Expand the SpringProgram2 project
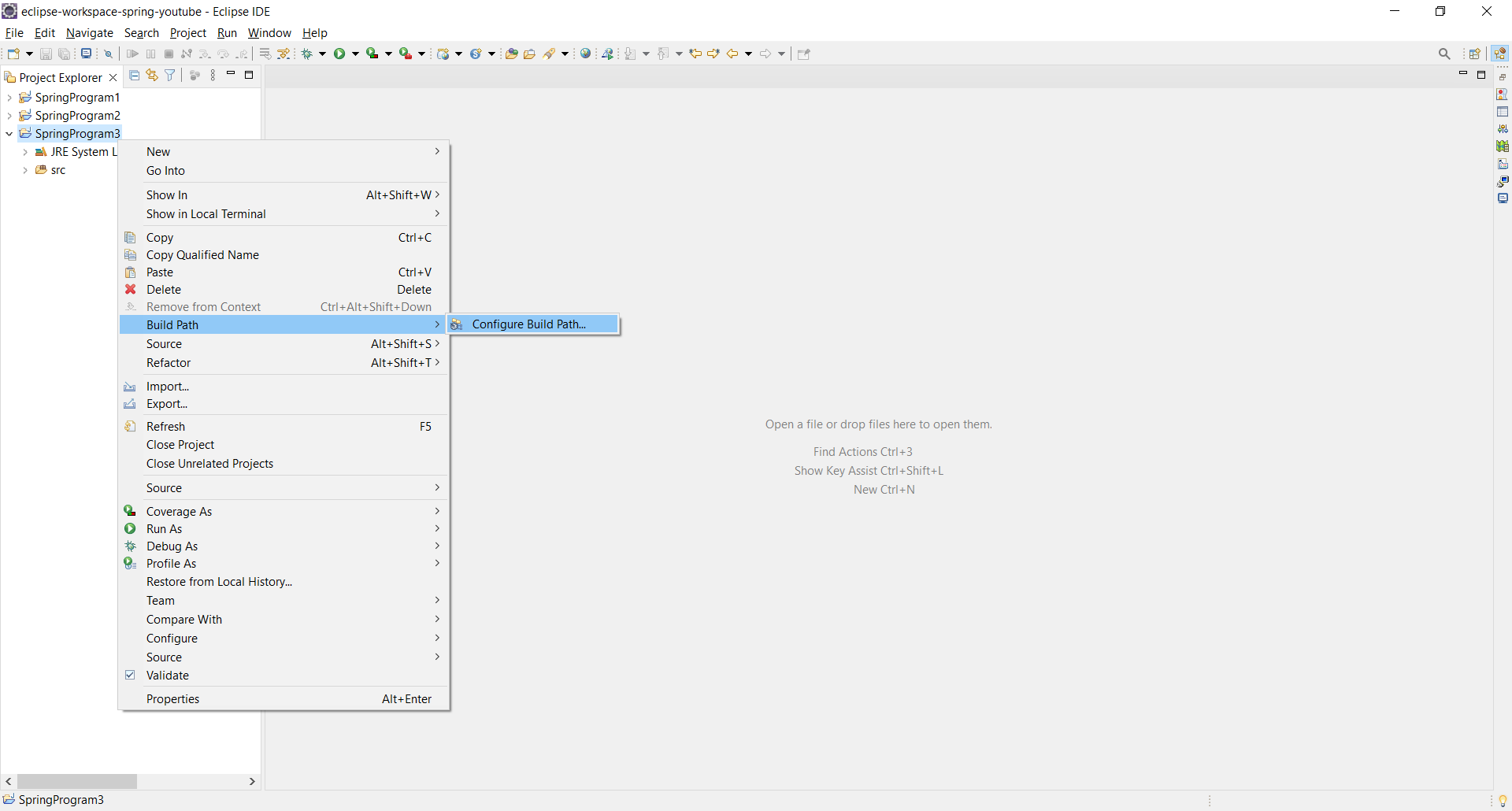Screen dimensions: 1512x811 pos(9,116)
